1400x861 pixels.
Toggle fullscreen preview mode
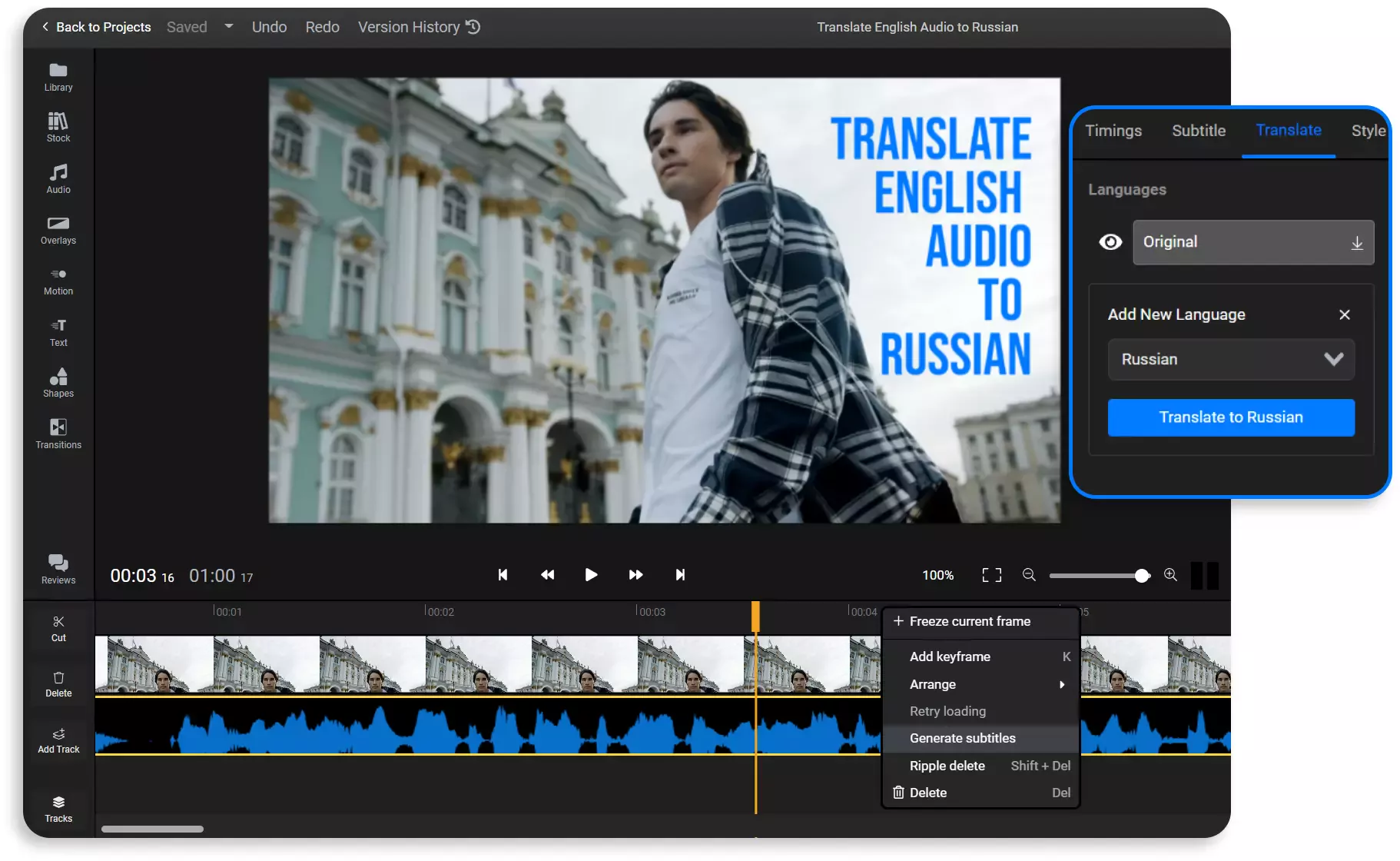[x=990, y=575]
